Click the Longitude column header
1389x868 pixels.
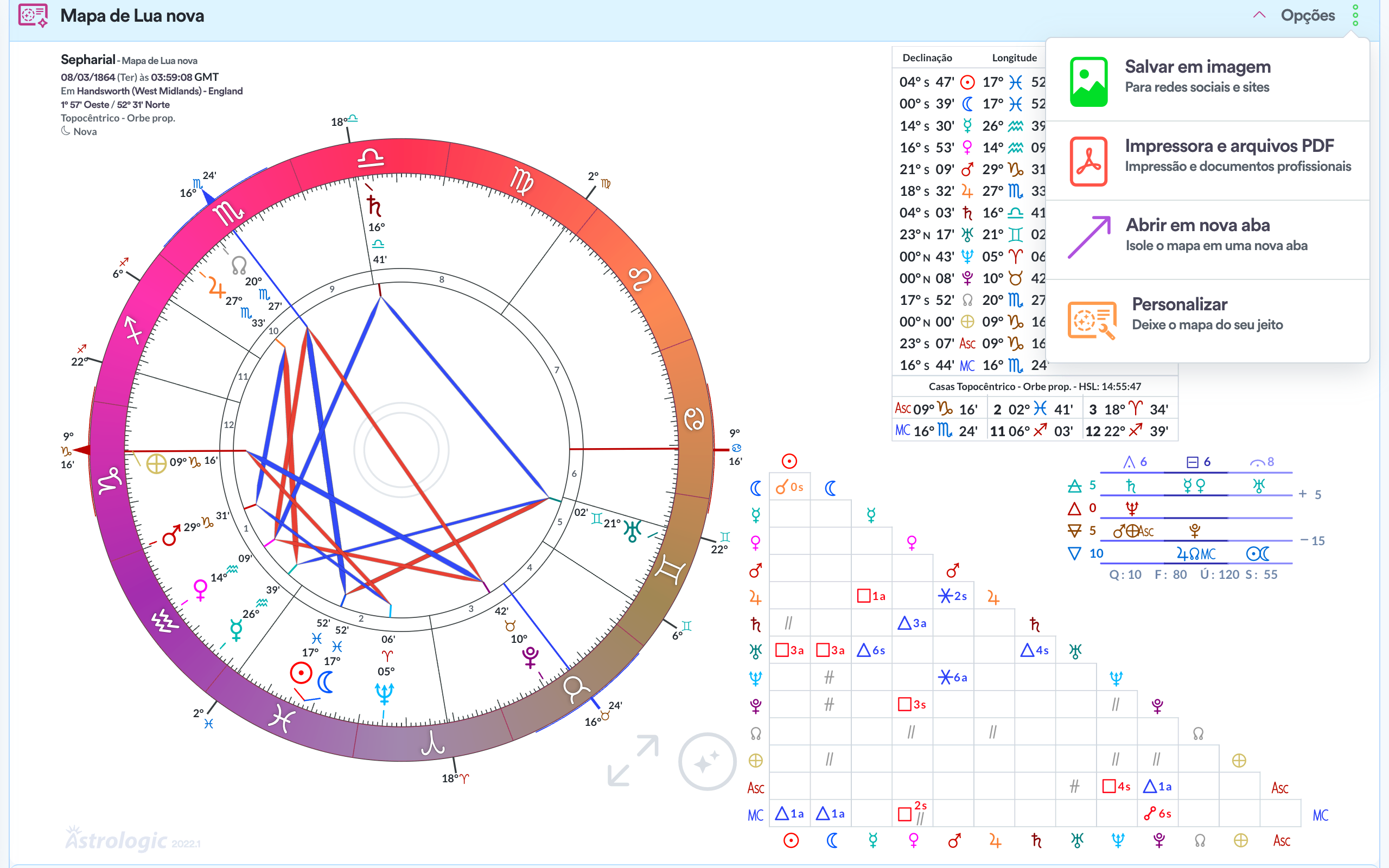[1014, 58]
